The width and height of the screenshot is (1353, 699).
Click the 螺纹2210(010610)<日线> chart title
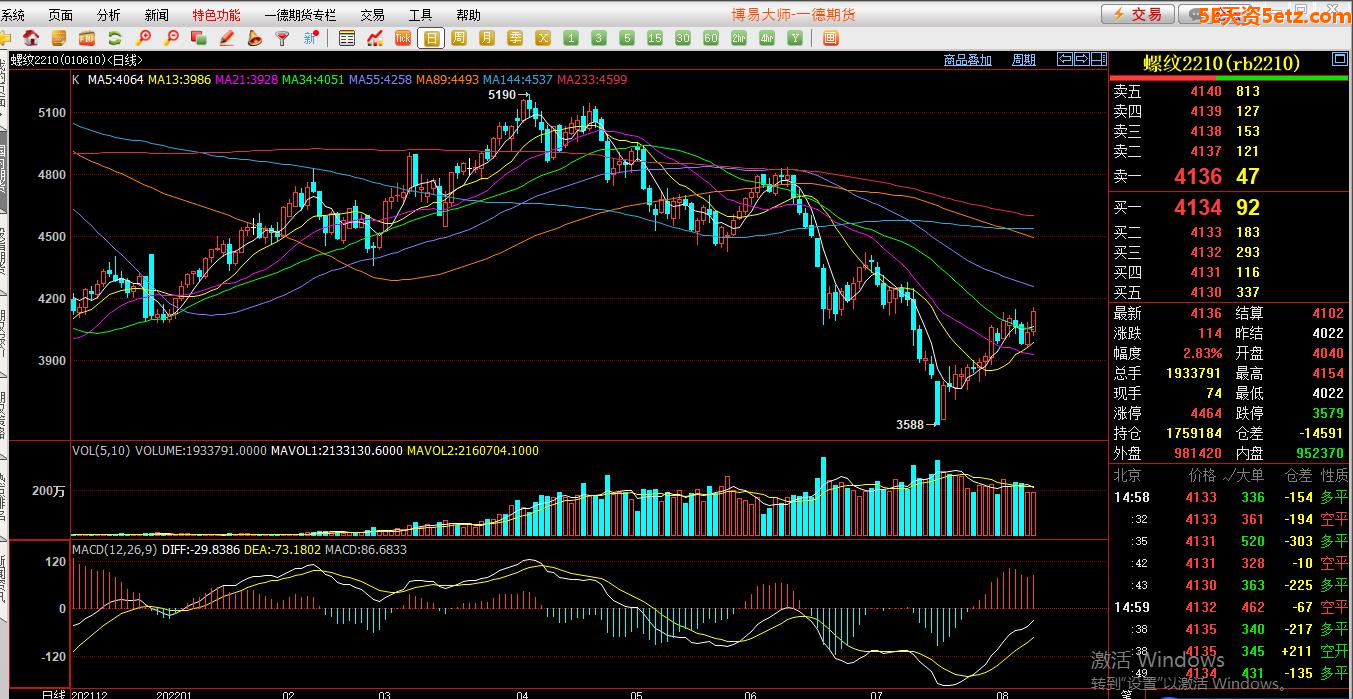(76, 60)
